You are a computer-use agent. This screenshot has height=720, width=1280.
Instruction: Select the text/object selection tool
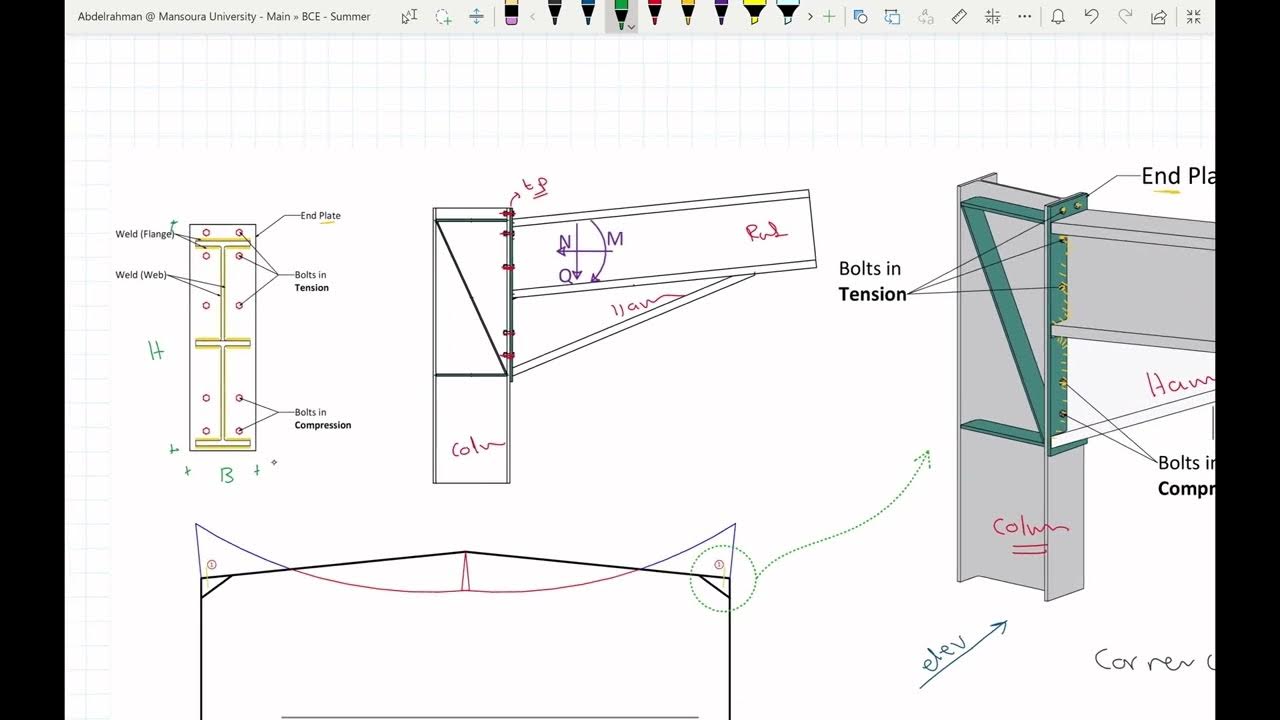click(409, 16)
